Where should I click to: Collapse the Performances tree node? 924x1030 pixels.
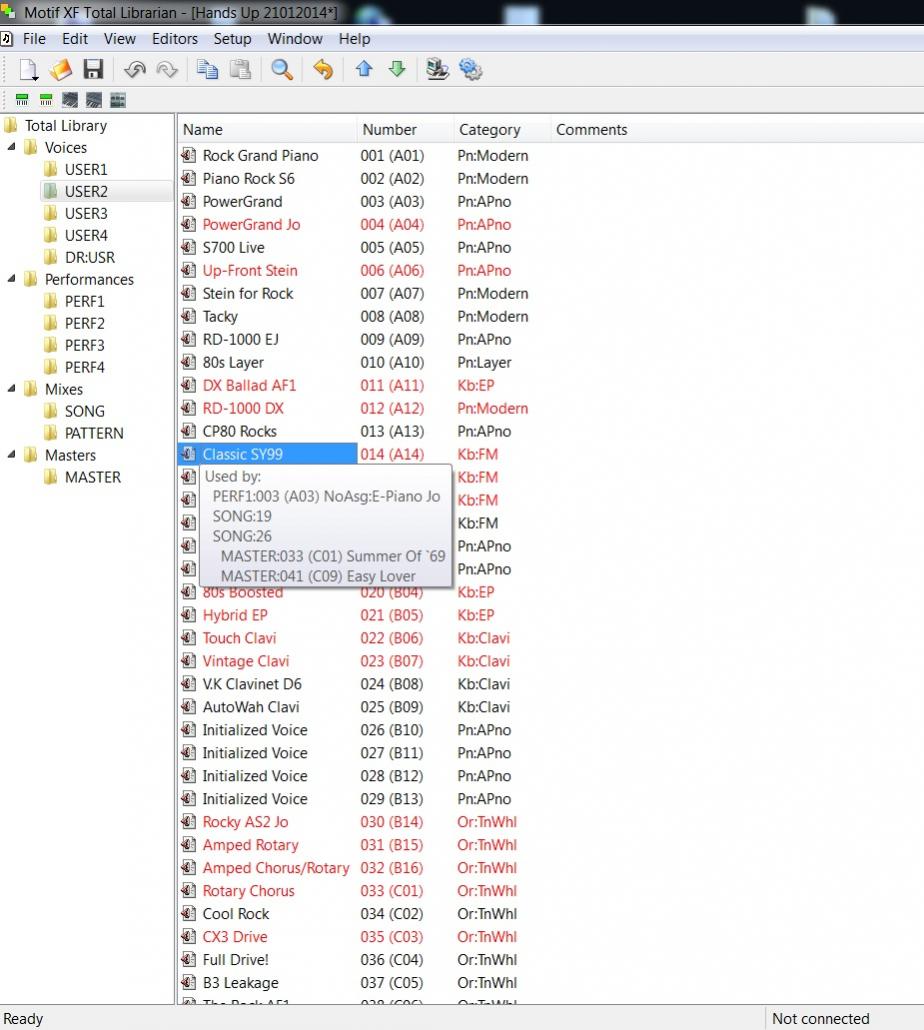11,279
